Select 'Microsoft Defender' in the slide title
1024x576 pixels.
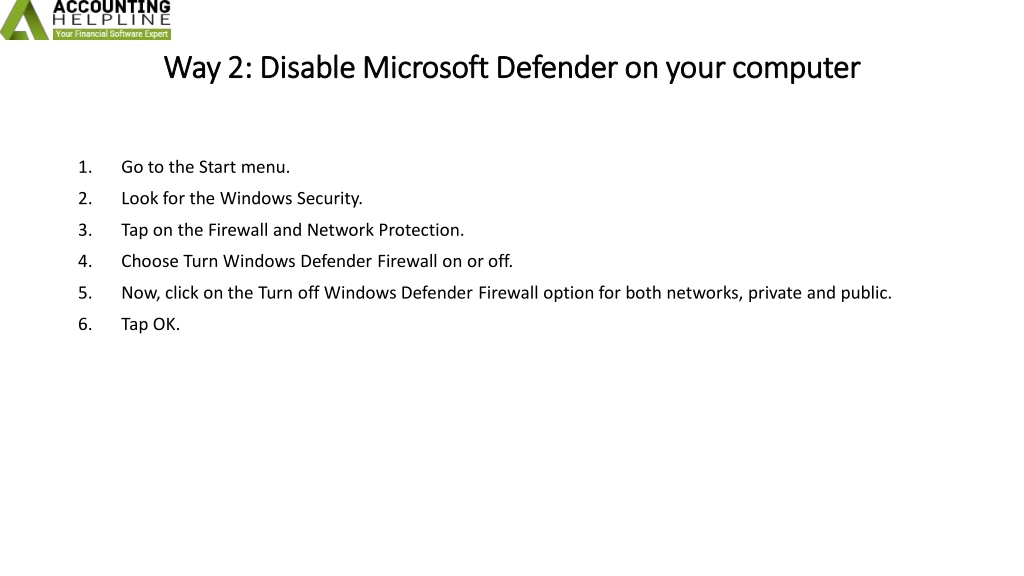click(490, 68)
